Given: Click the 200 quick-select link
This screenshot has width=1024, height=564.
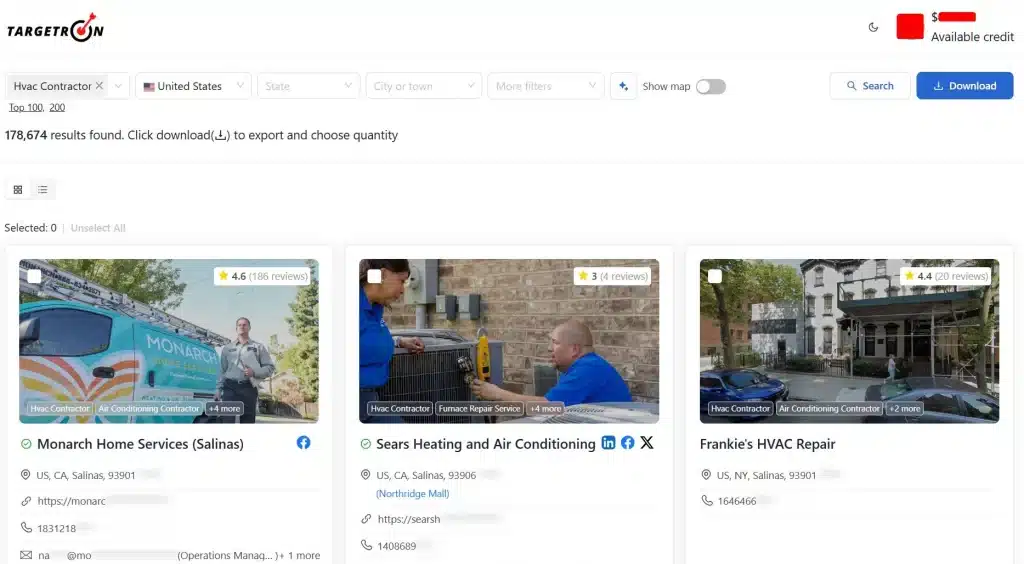Looking at the screenshot, I should click(x=57, y=107).
